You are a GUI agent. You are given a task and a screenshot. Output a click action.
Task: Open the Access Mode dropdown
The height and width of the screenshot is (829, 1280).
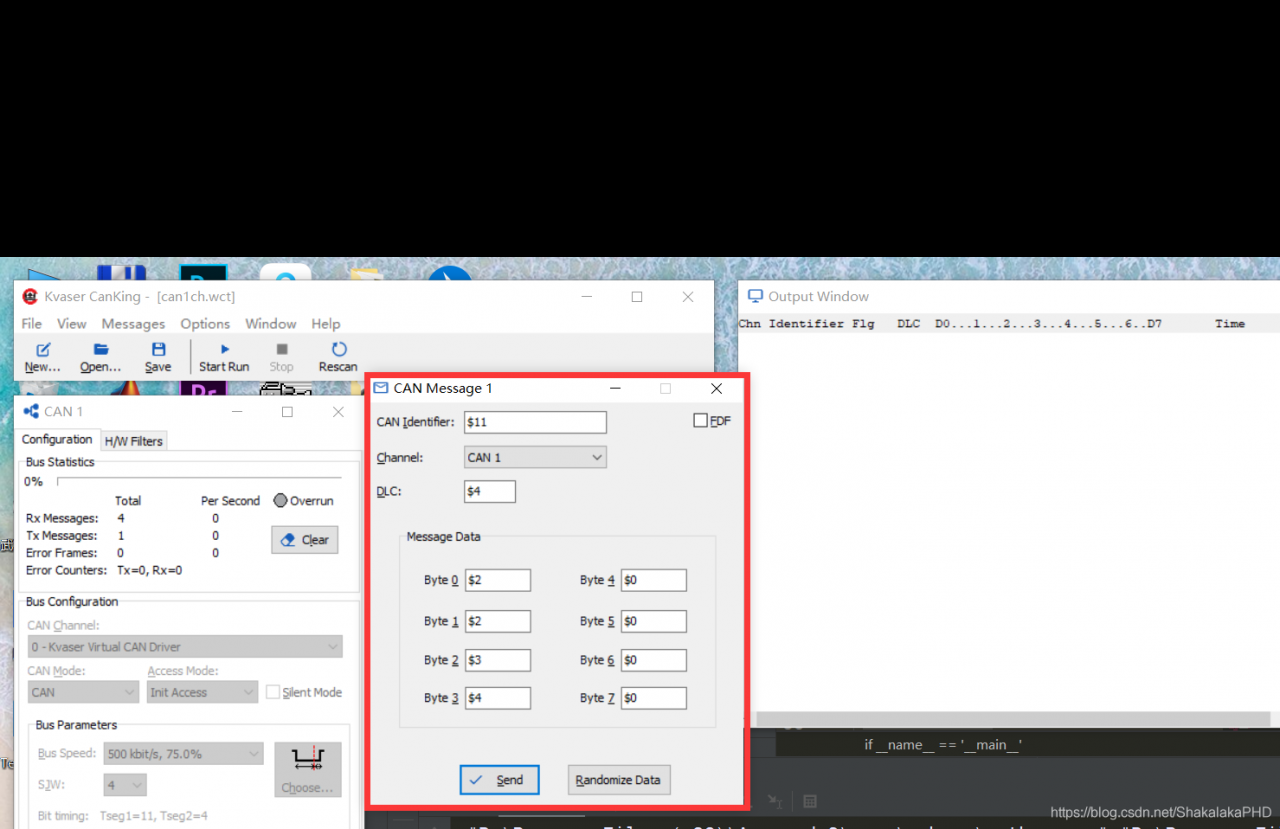point(203,692)
